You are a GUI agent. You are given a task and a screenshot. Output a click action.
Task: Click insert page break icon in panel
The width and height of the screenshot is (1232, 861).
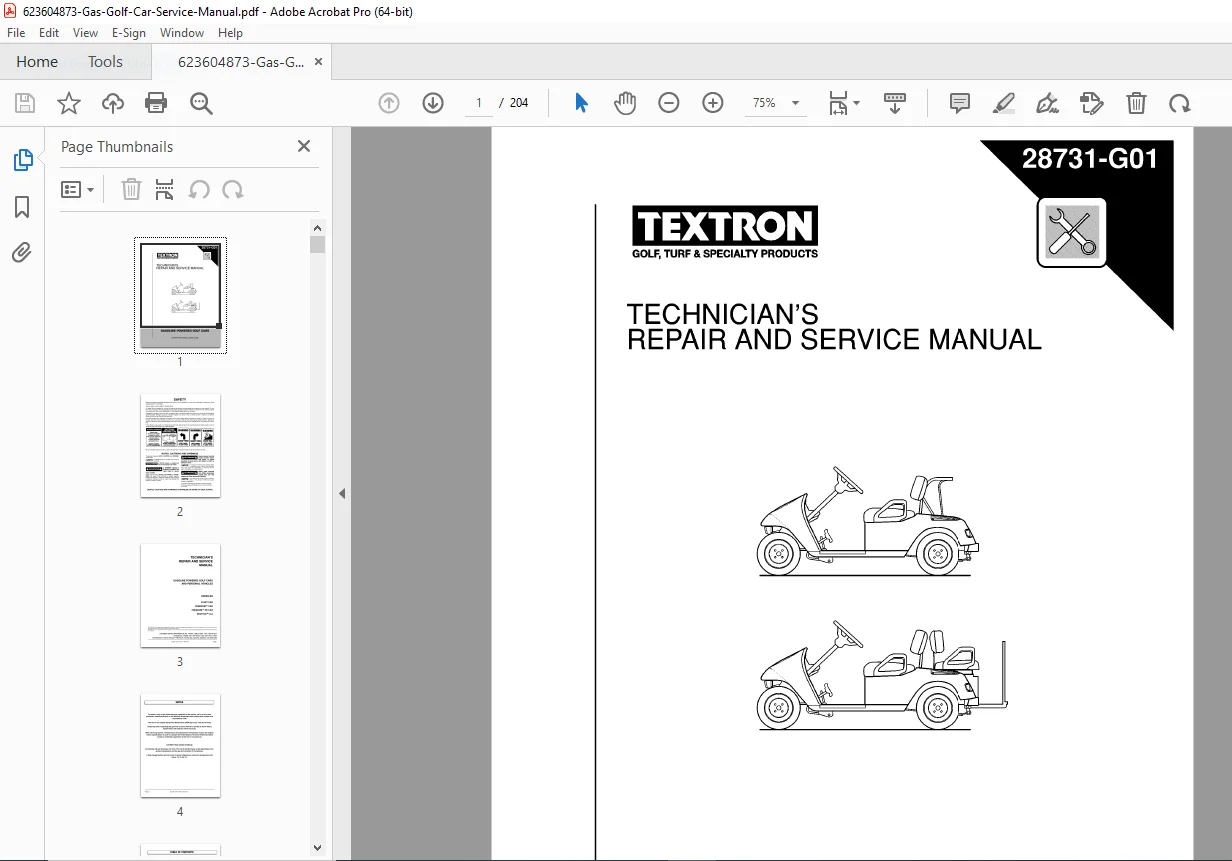point(165,189)
